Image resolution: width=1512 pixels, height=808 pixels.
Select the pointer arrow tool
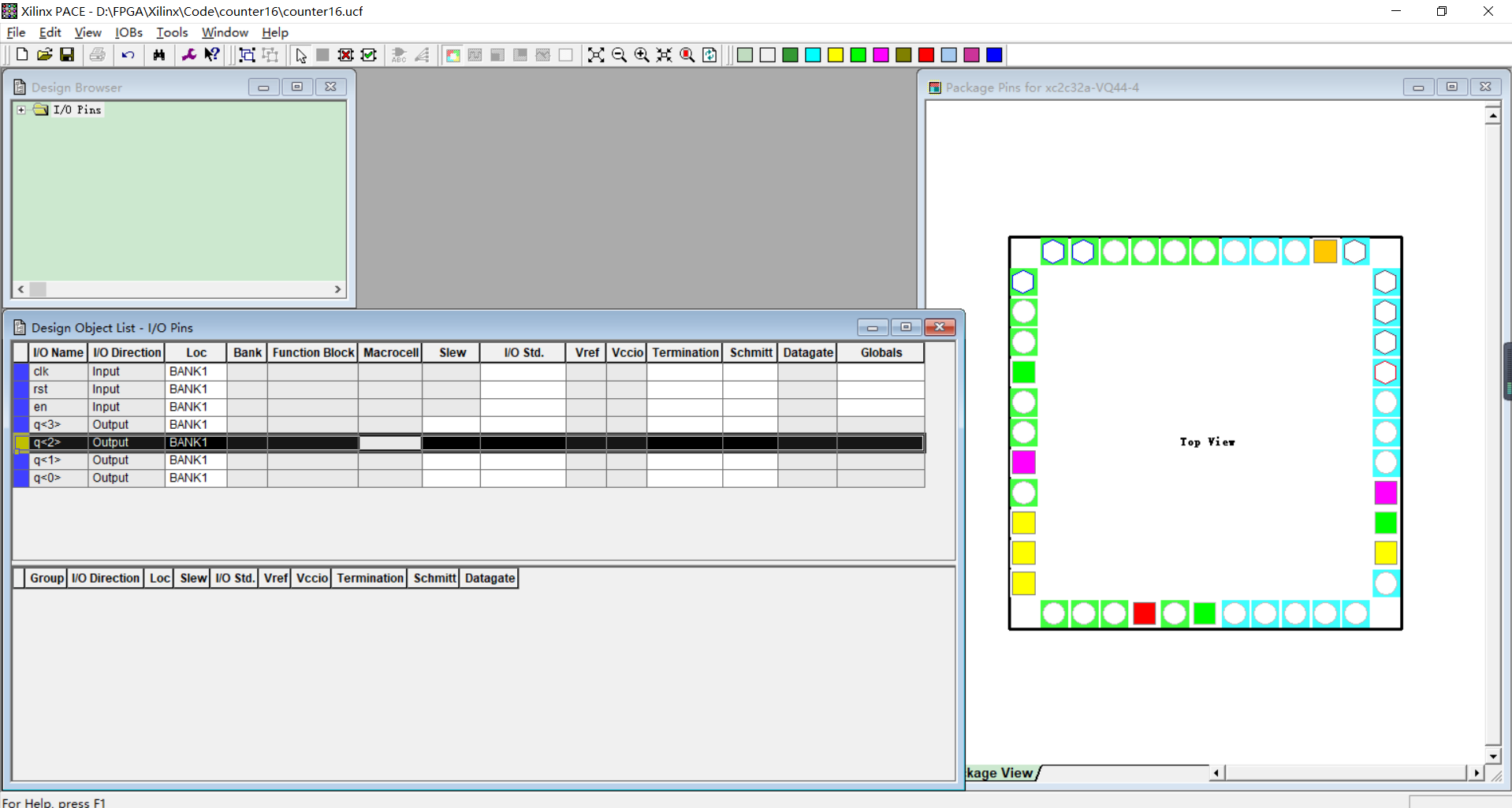tap(300, 54)
